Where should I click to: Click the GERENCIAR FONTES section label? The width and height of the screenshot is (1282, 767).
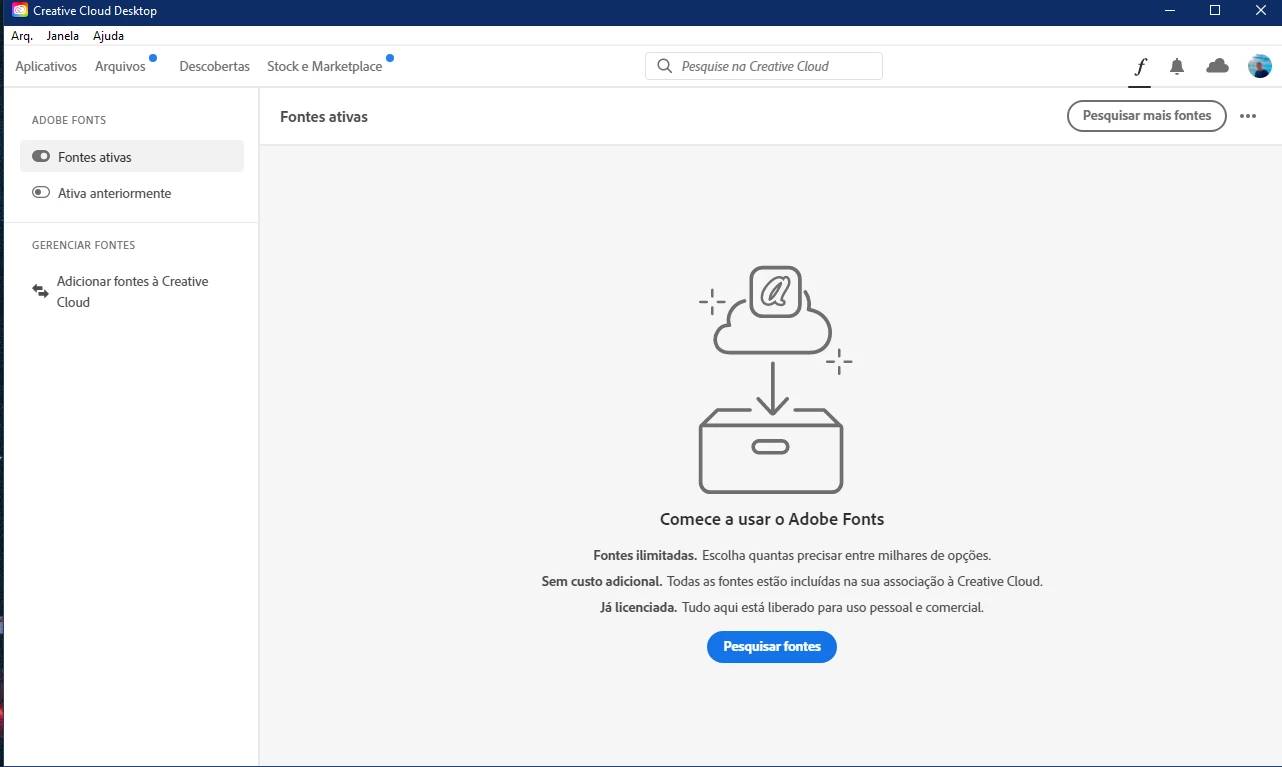[x=83, y=245]
